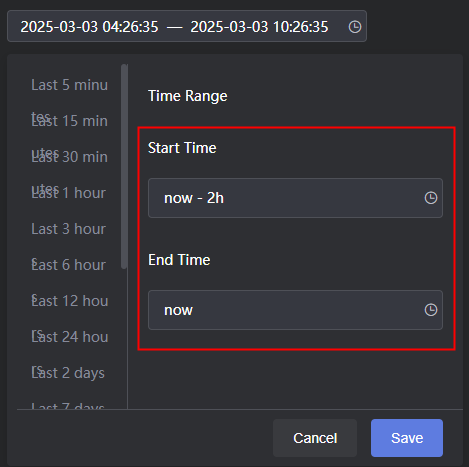Select the Last 3 hours preset
This screenshot has width=469, height=467.
pyautogui.click(x=69, y=229)
